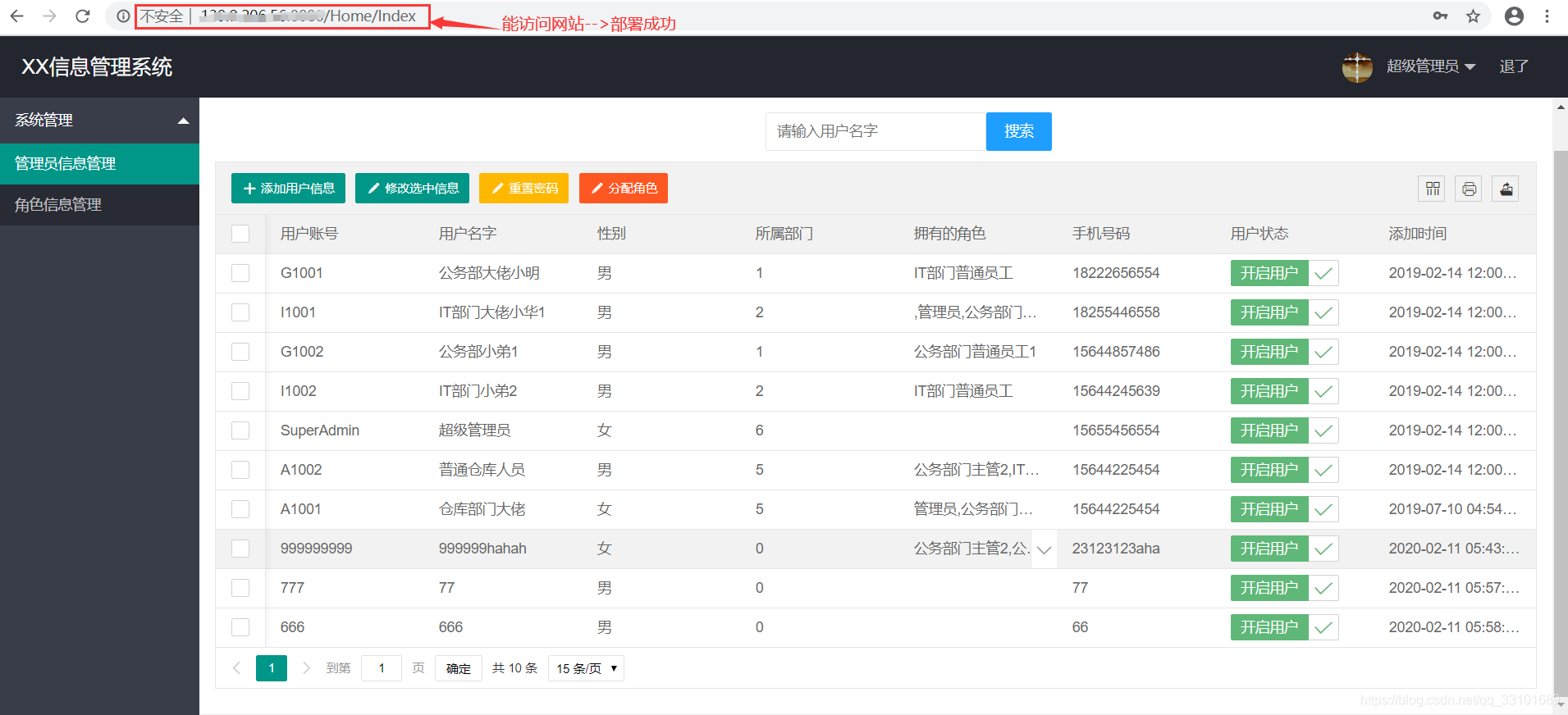Click the 手机号码 column header
The image size is (1568, 715).
[x=1101, y=234]
